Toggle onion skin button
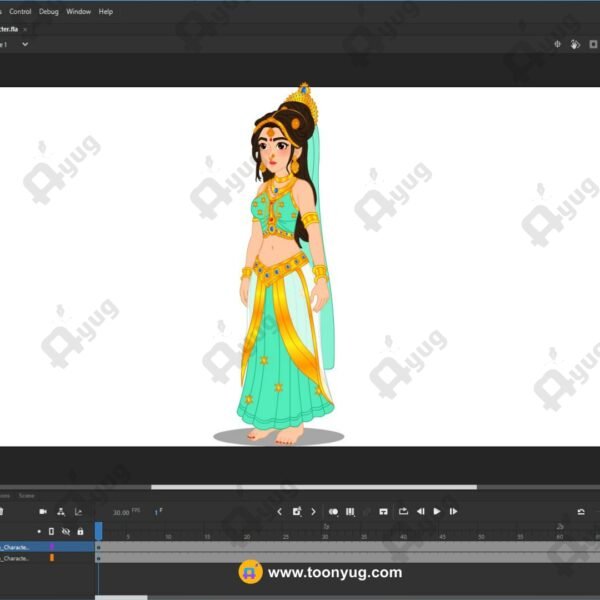Viewport: 600px width, 600px height. (333, 512)
